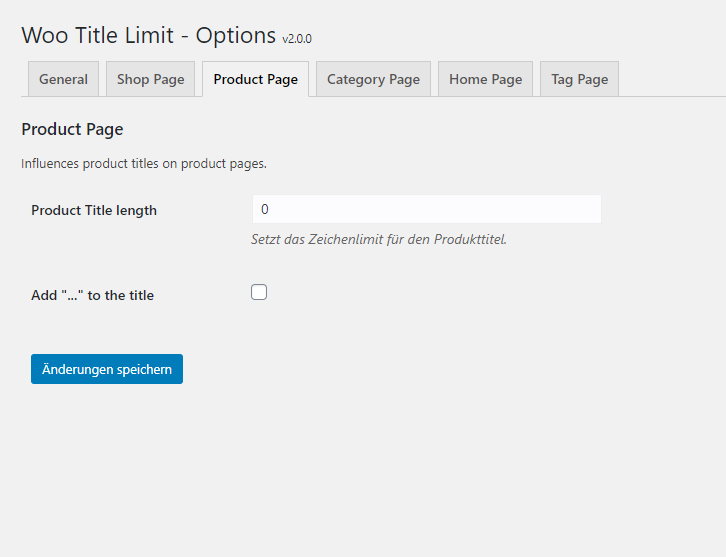Open the Home Page settings tab

point(486,79)
